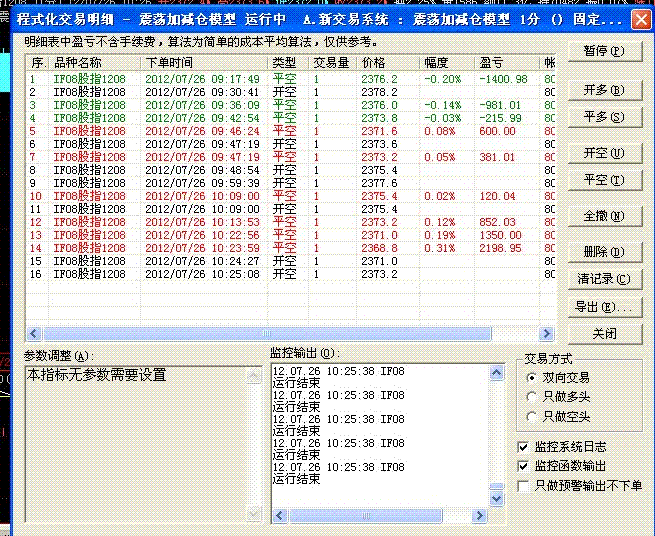
Task: Click the 2368.8 price cell
Action: click(x=379, y=248)
